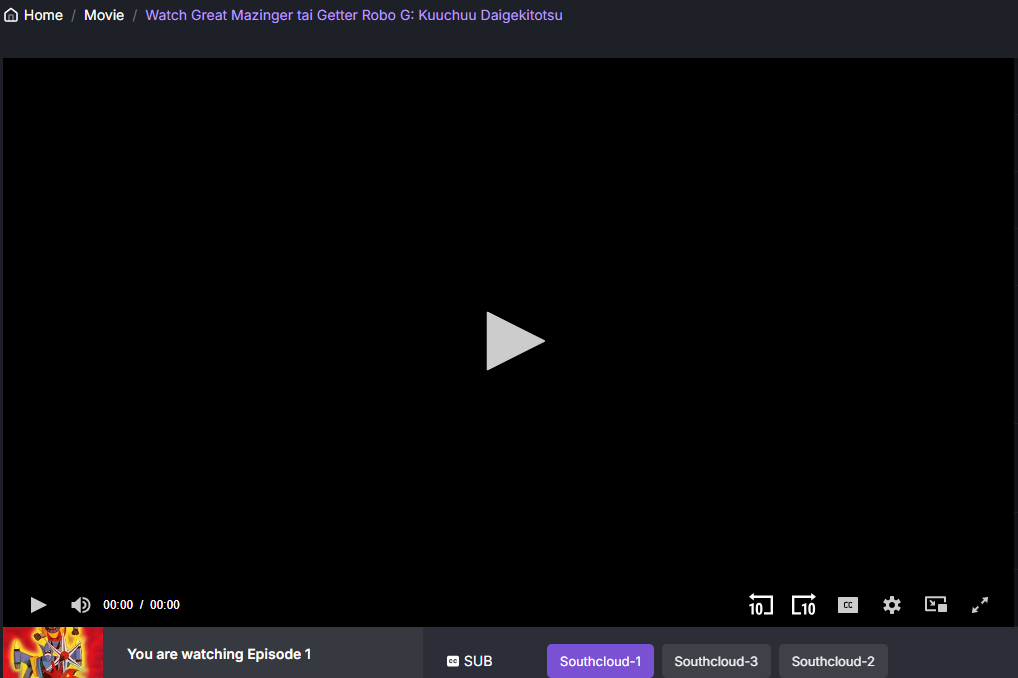Click You are watching Episode 1 text
This screenshot has width=1018, height=678.
(x=219, y=654)
